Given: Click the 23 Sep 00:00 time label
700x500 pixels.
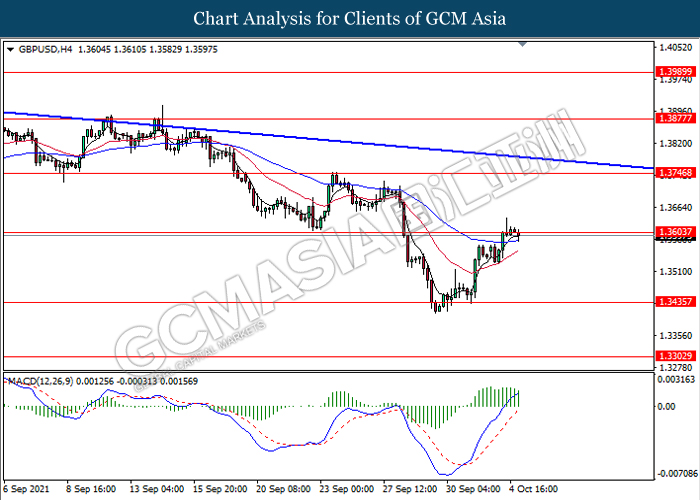Looking at the screenshot, I should (347, 489).
